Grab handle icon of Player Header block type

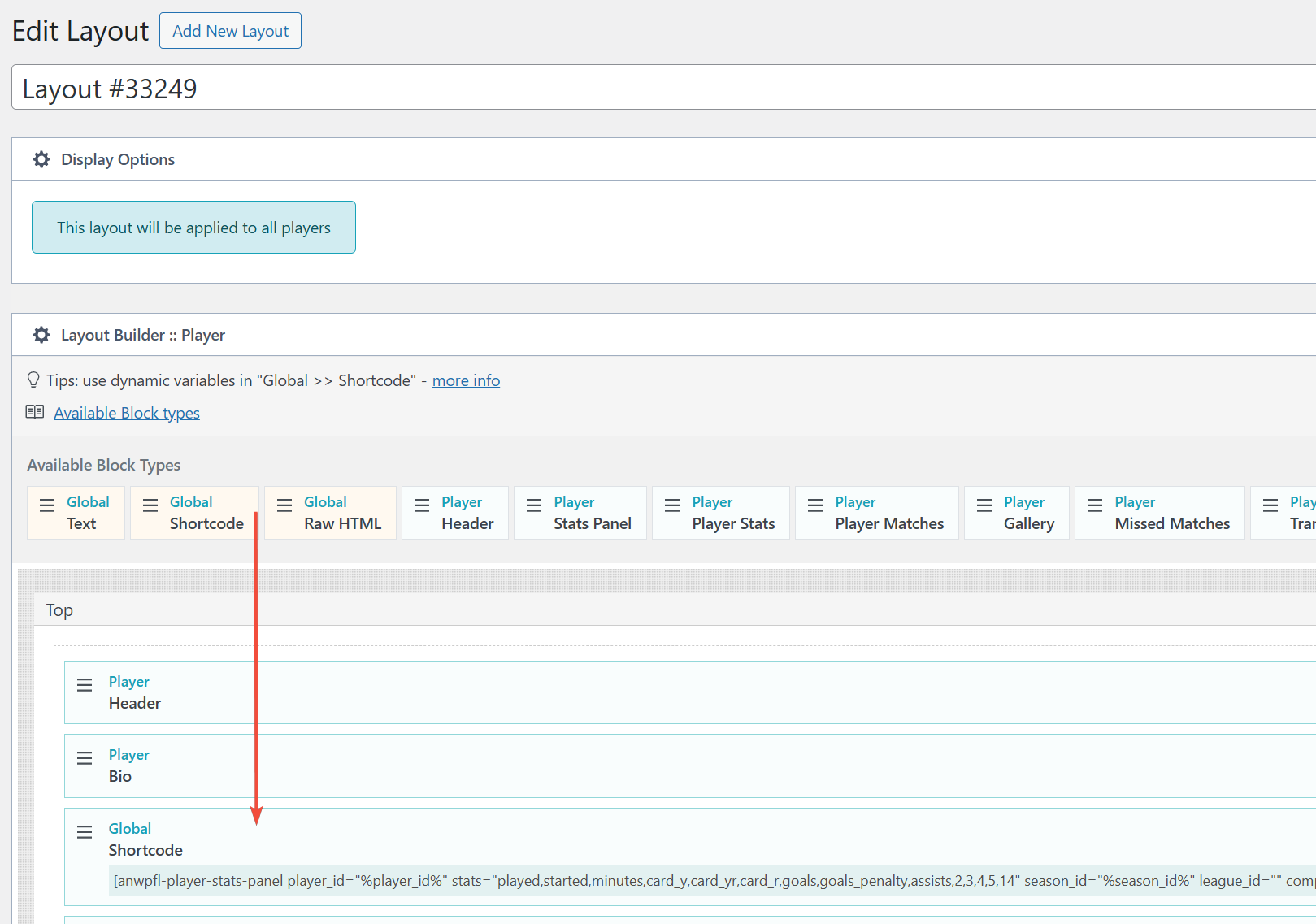[422, 505]
